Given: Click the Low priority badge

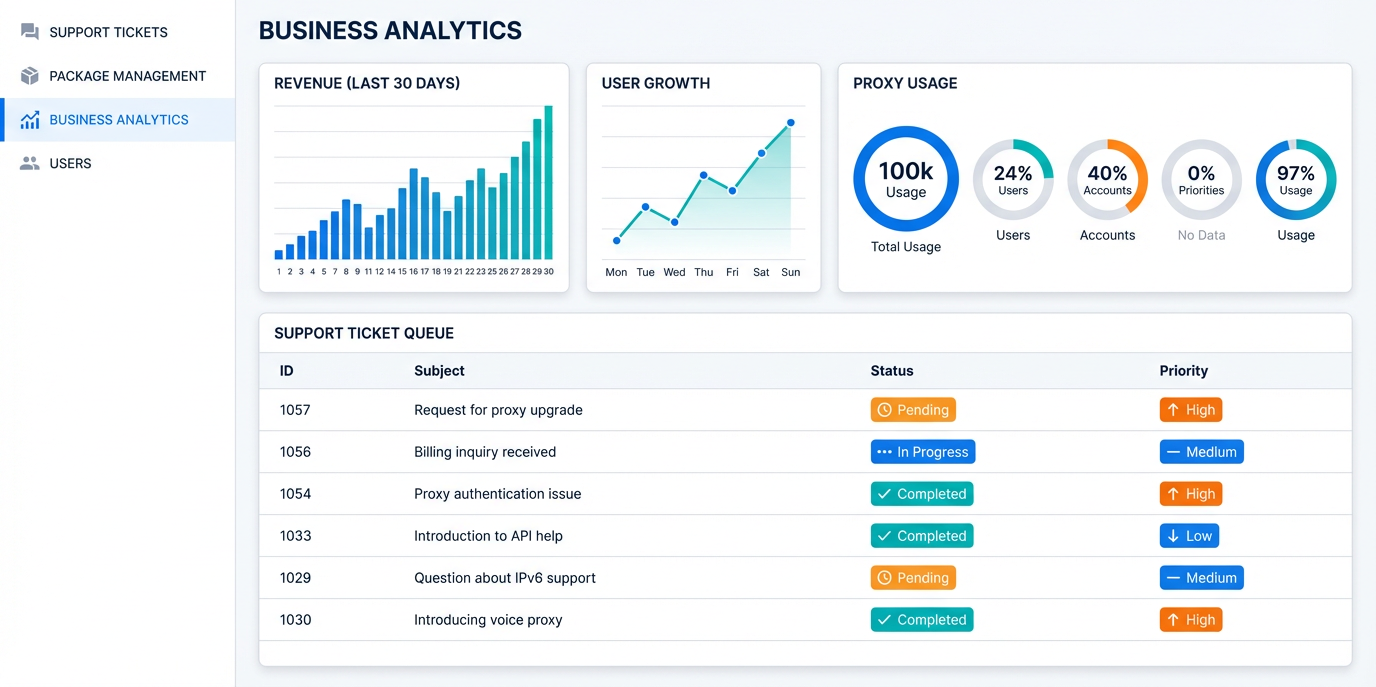Looking at the screenshot, I should point(1189,536).
